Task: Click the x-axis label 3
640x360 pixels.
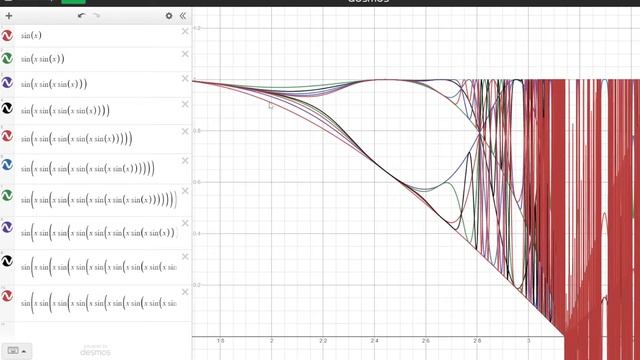Action: click(529, 340)
